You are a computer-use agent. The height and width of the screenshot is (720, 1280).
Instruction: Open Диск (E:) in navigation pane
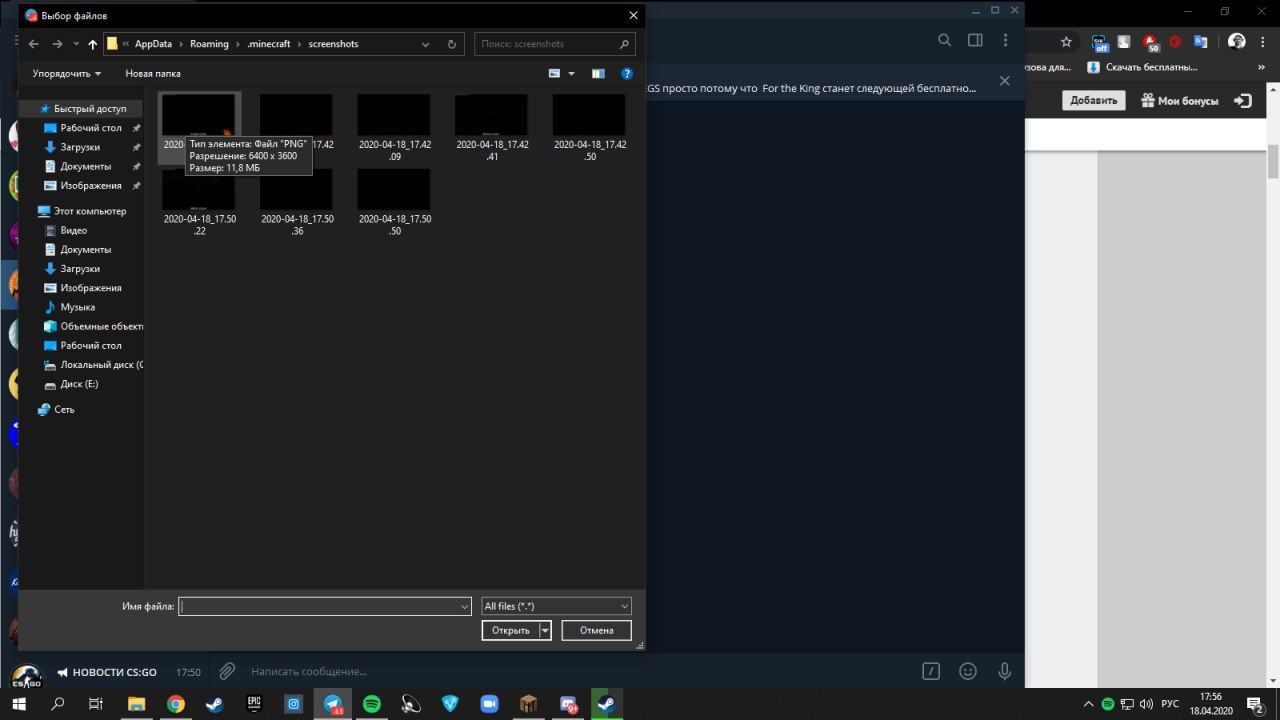[79, 384]
